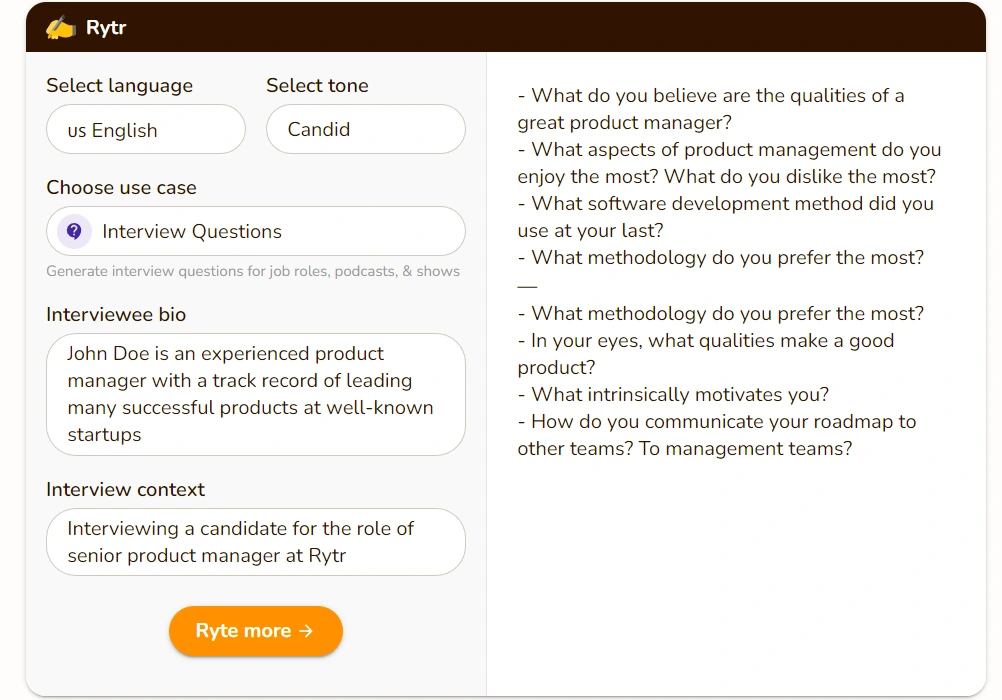Click the dash separator line in output

pos(527,286)
